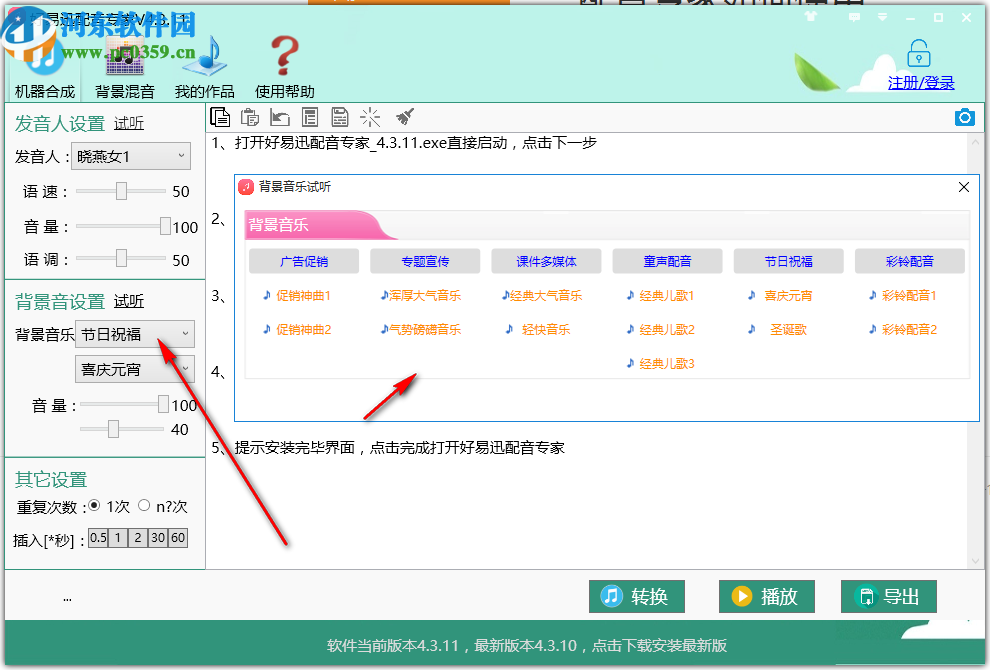Viewport: 990px width, 670px height.
Task: Play the 喜庆元宵 sample in dialog
Action: tap(780, 296)
